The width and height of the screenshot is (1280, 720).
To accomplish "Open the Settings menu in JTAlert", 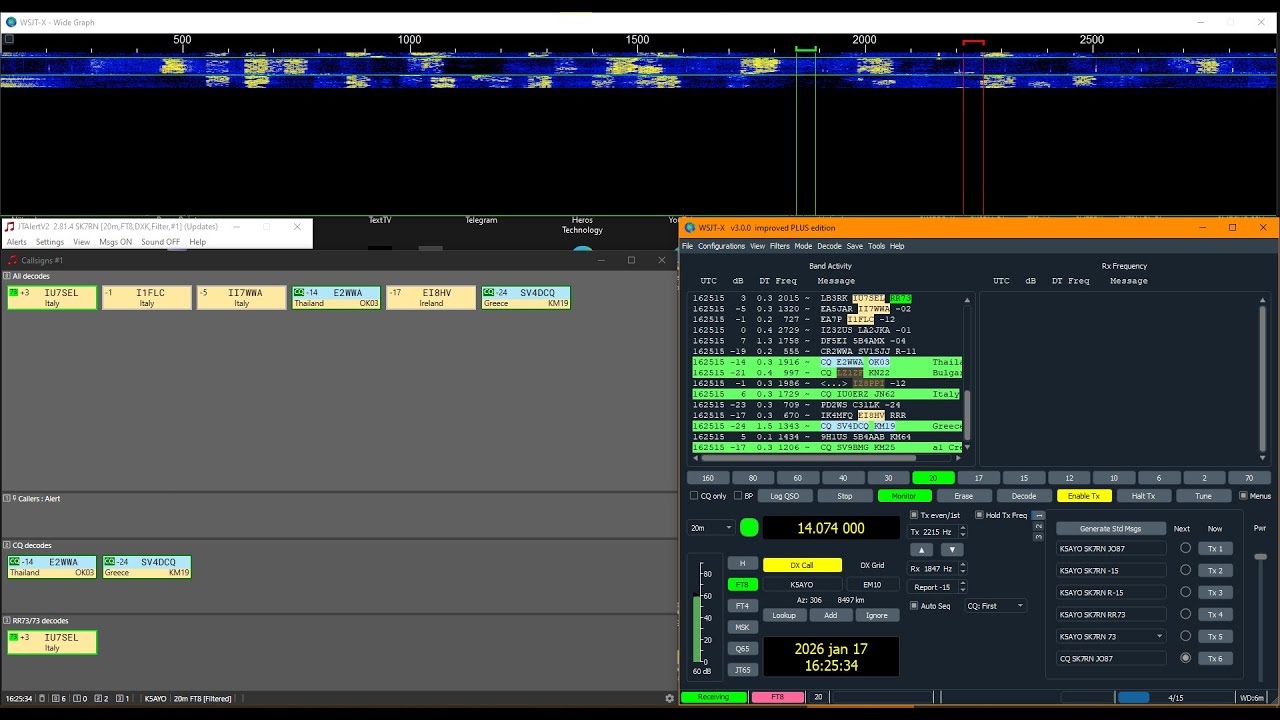I will pyautogui.click(x=50, y=242).
